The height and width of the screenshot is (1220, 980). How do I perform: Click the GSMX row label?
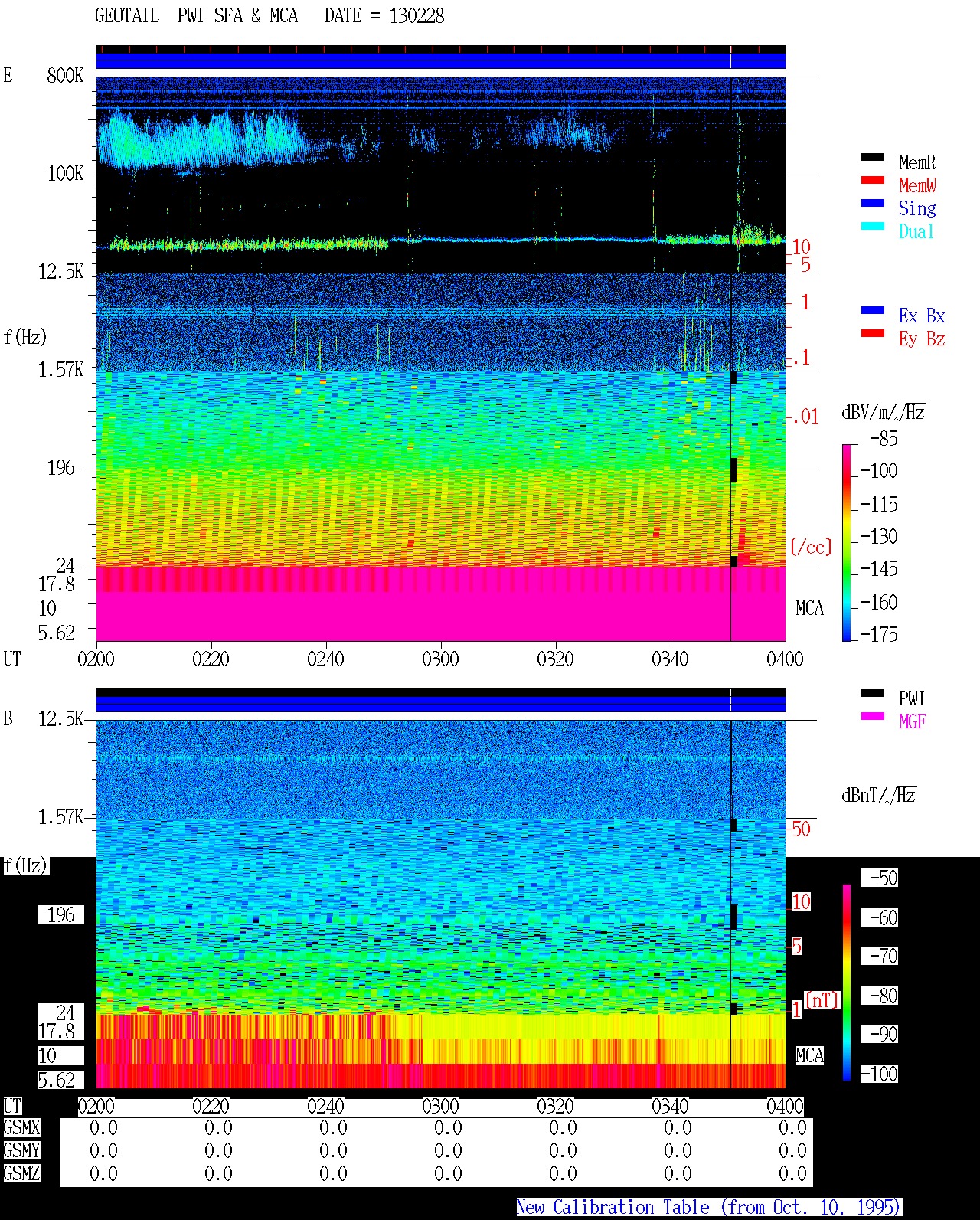coord(21,1128)
